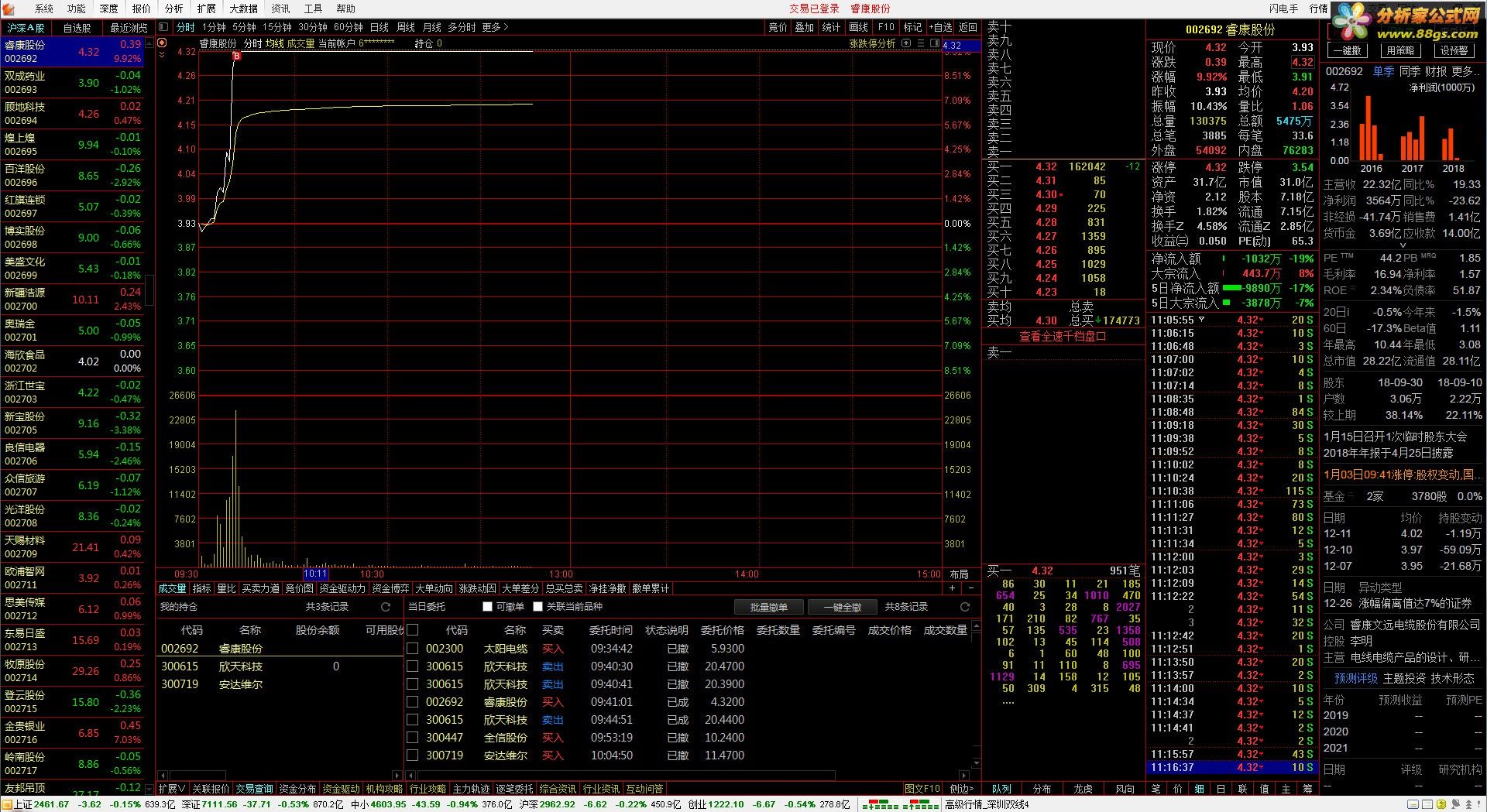
Task: Tick checkbox for 300615 order at 09:40:41
Action: click(x=413, y=684)
